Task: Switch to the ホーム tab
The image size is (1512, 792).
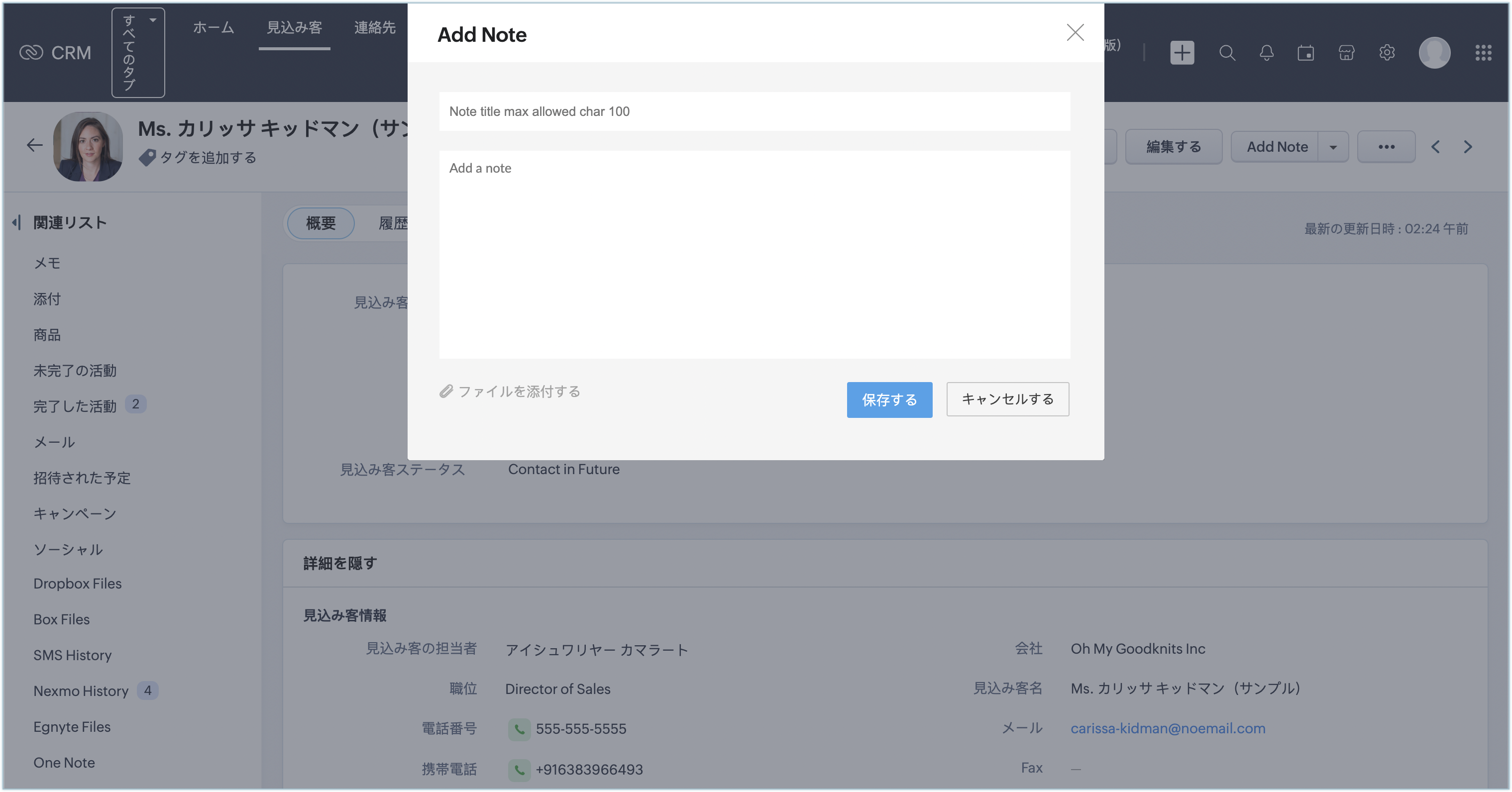Action: coord(213,27)
